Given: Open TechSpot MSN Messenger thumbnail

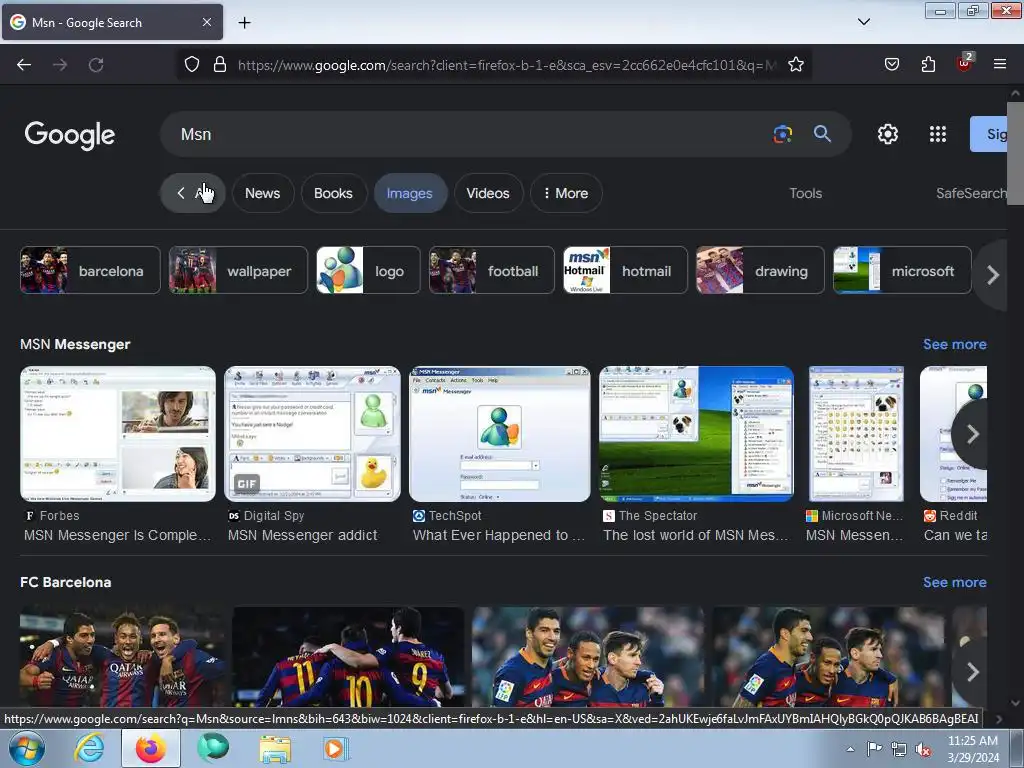Looking at the screenshot, I should pyautogui.click(x=500, y=434).
